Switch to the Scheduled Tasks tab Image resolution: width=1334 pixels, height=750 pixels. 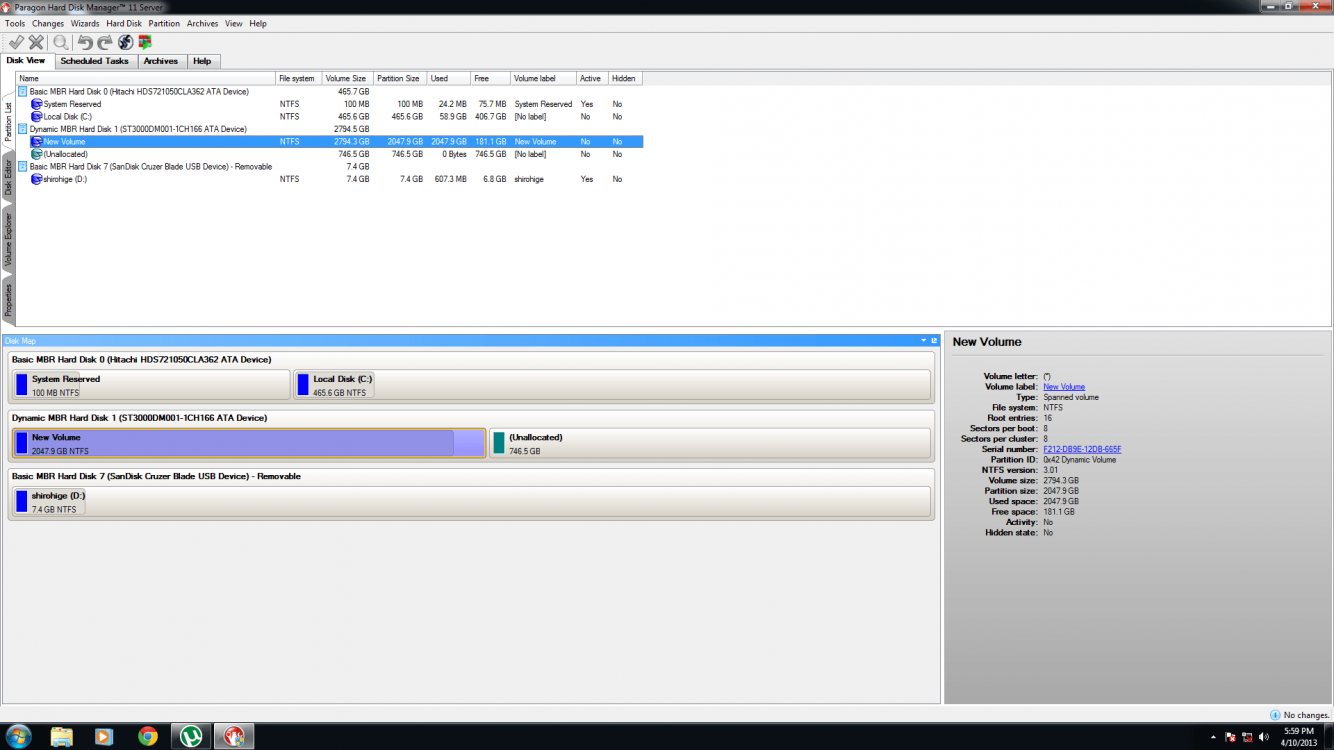tap(94, 61)
